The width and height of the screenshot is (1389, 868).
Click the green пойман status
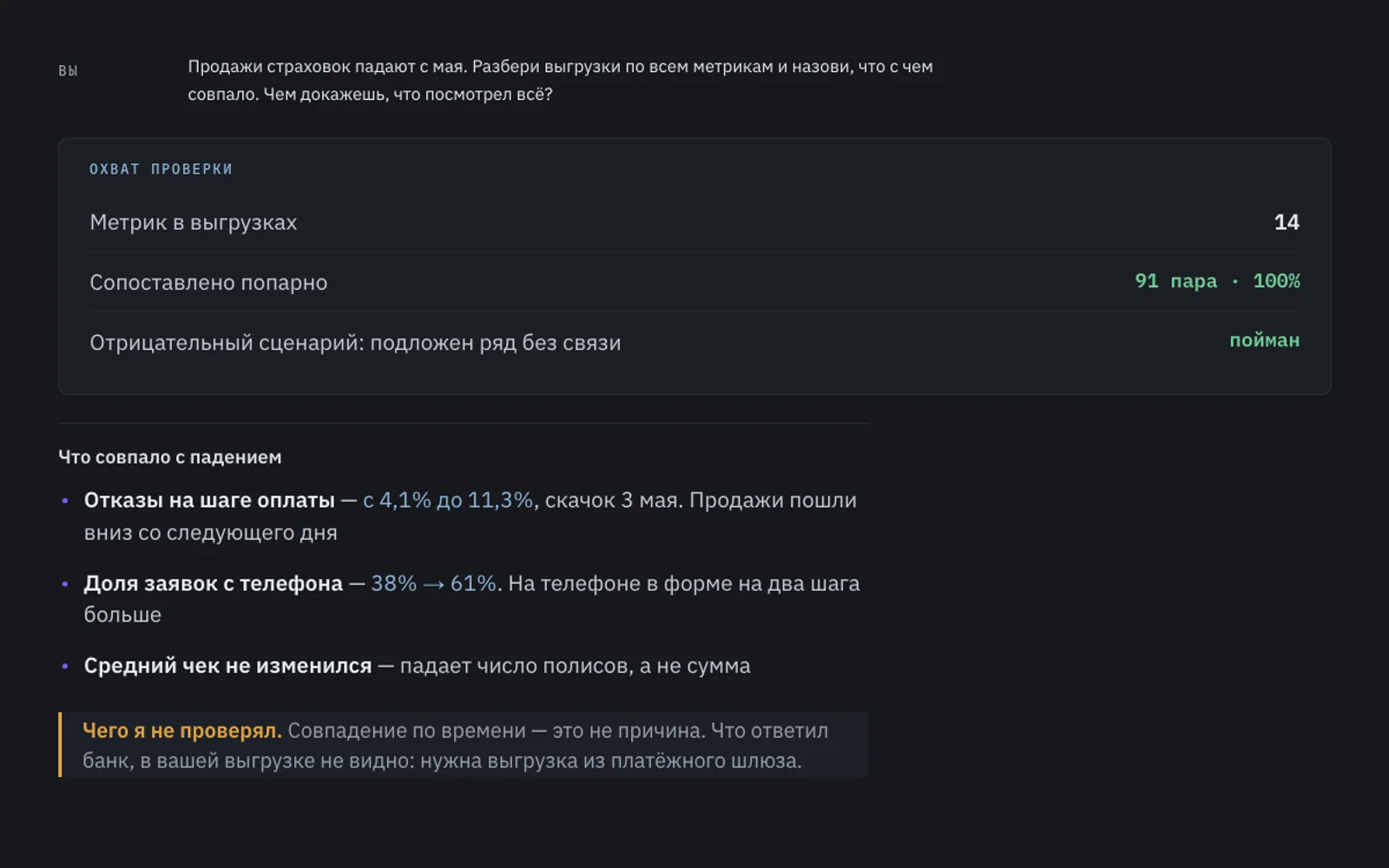click(x=1264, y=340)
